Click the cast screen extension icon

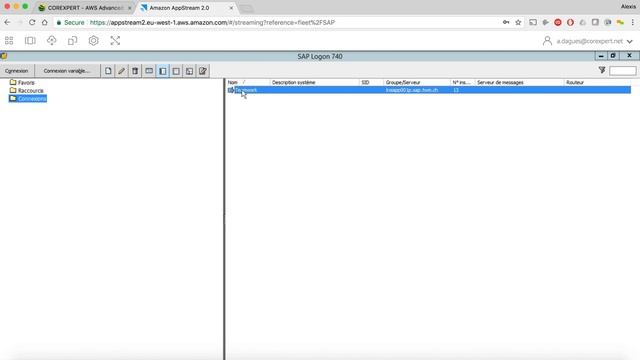click(533, 22)
